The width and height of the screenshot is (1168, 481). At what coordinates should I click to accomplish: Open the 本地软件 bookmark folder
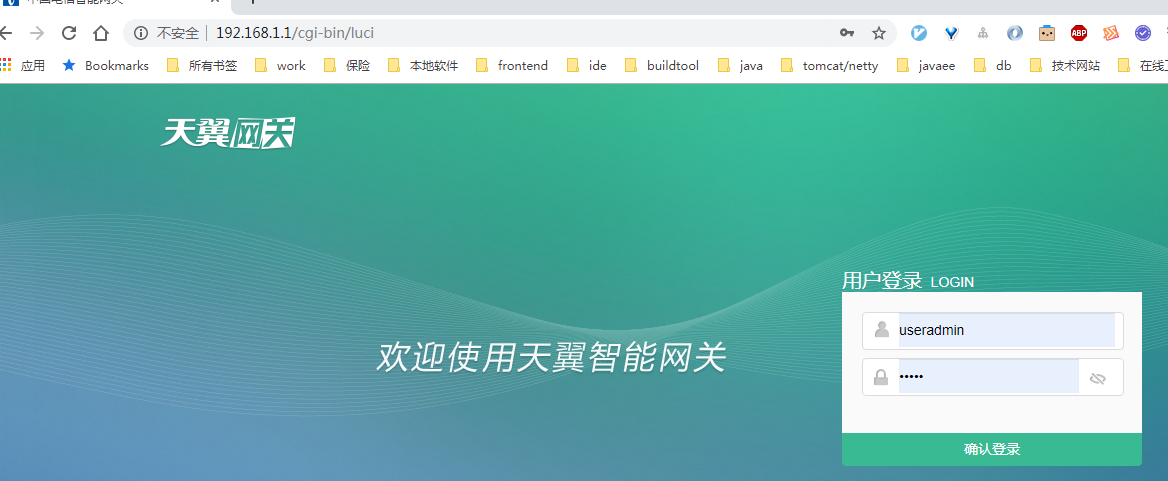(423, 66)
